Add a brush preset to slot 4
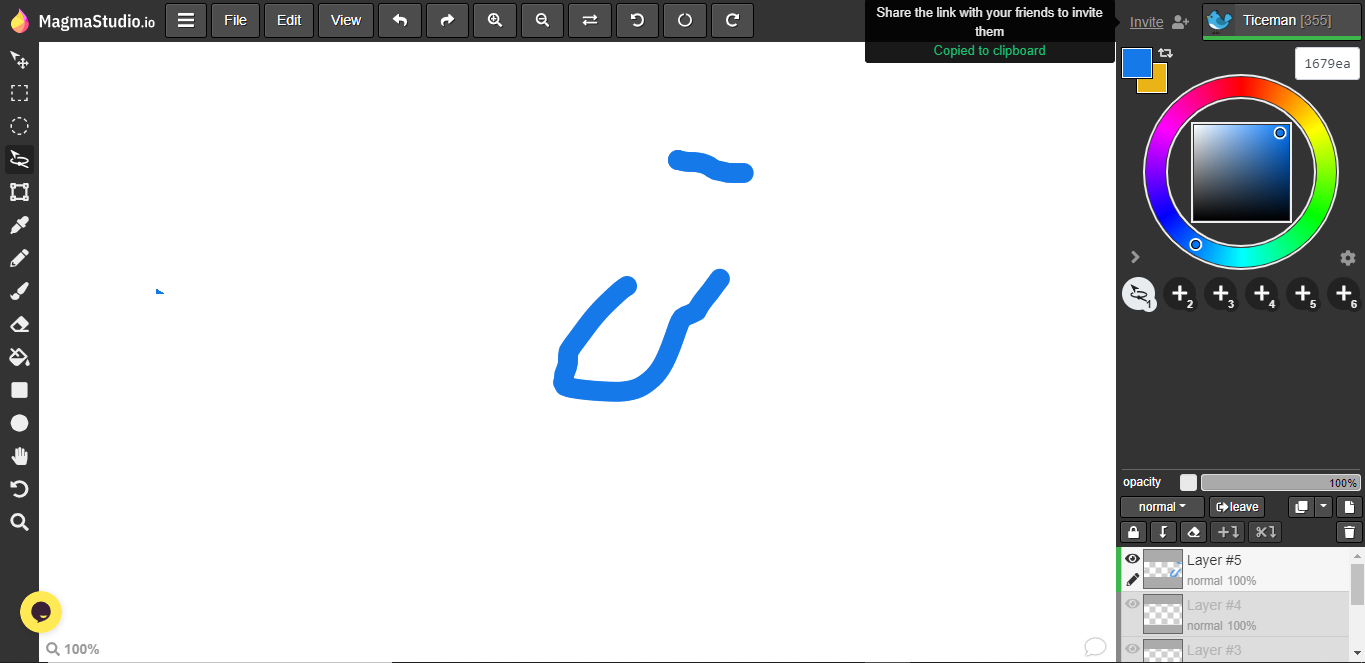 pos(1262,294)
